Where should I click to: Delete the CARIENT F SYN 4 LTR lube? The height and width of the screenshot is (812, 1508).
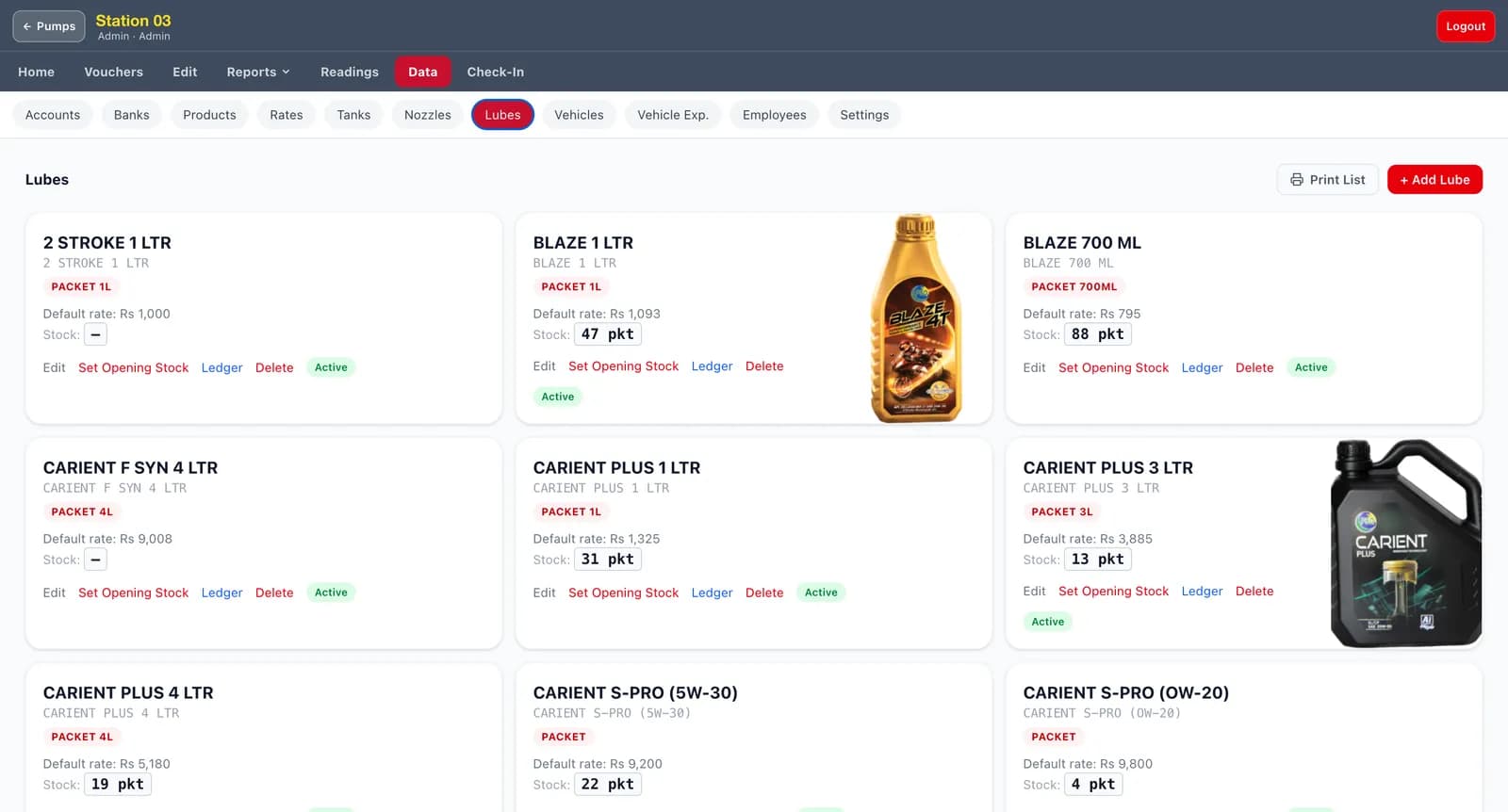point(274,593)
